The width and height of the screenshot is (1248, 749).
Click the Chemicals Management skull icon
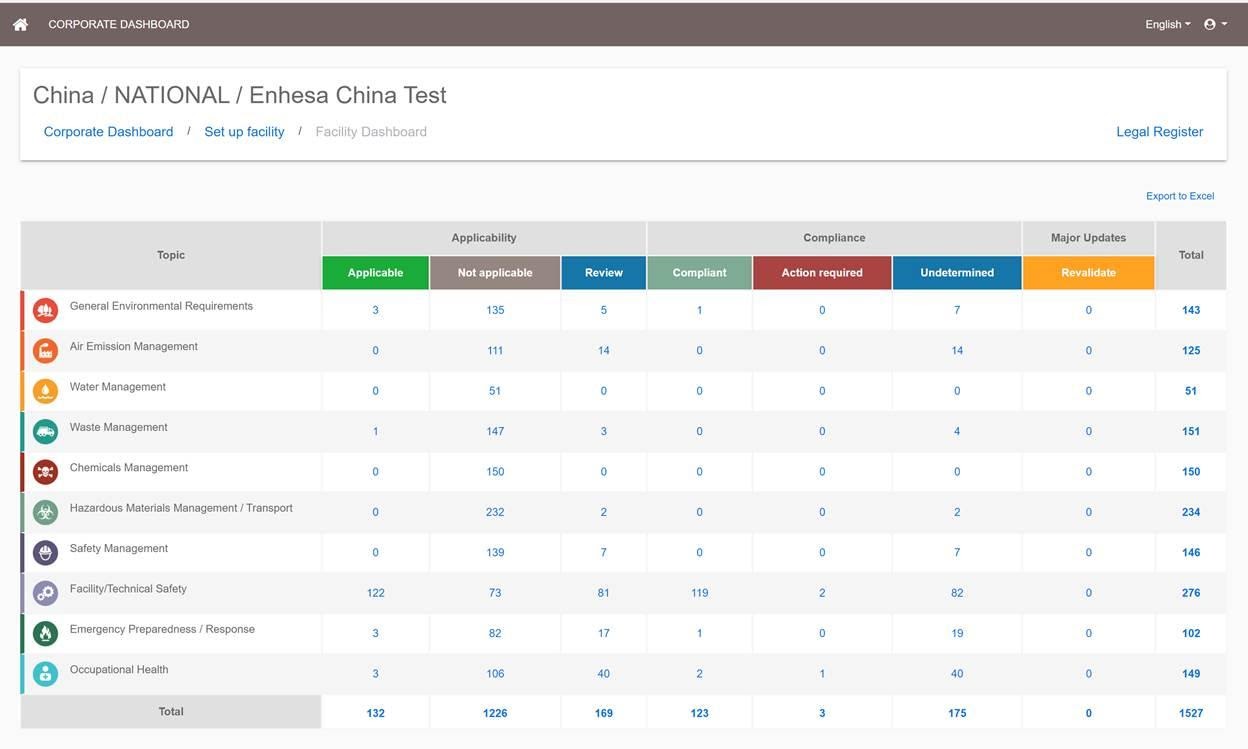(45, 471)
